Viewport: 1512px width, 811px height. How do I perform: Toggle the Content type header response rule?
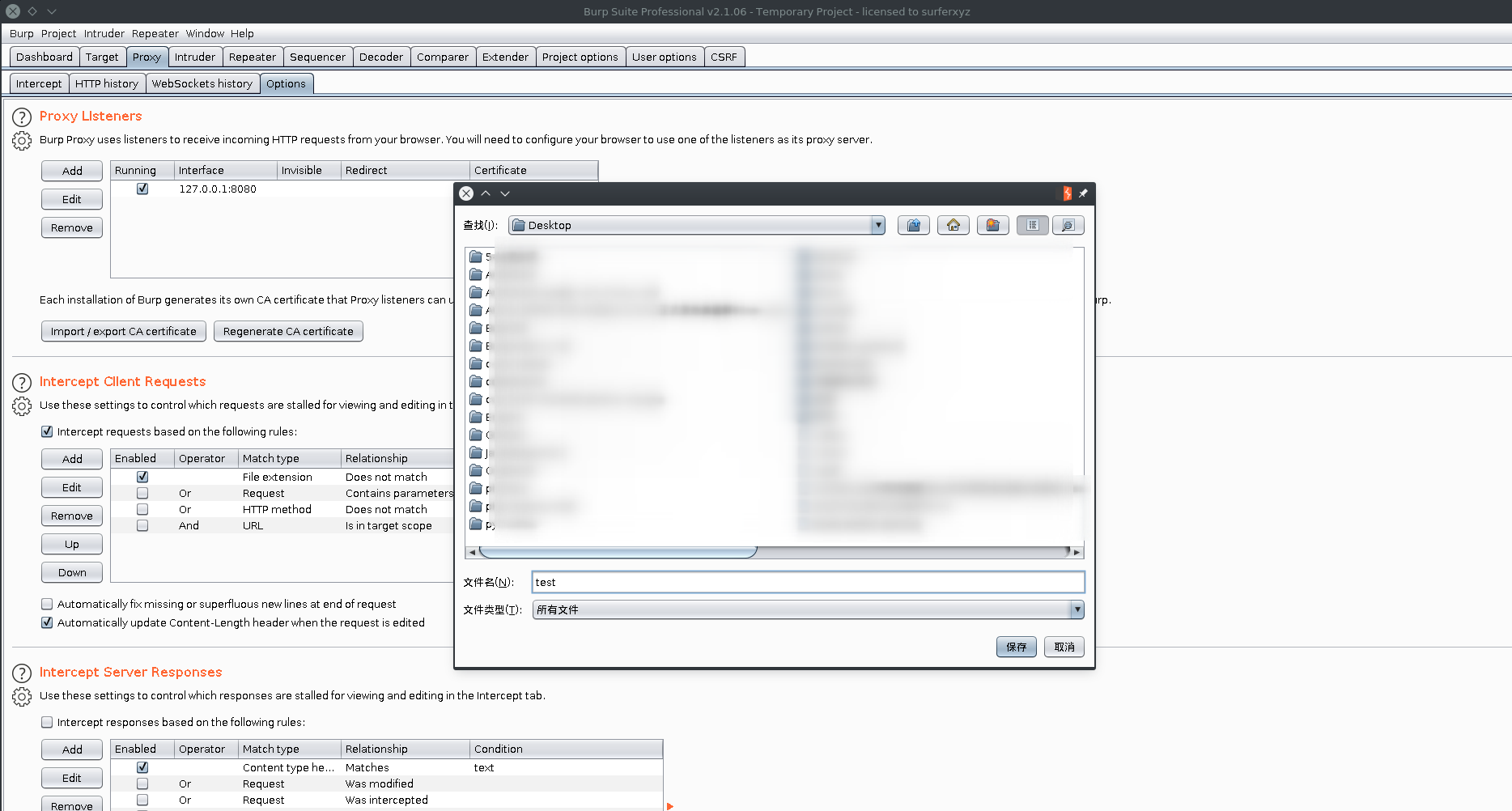(142, 767)
